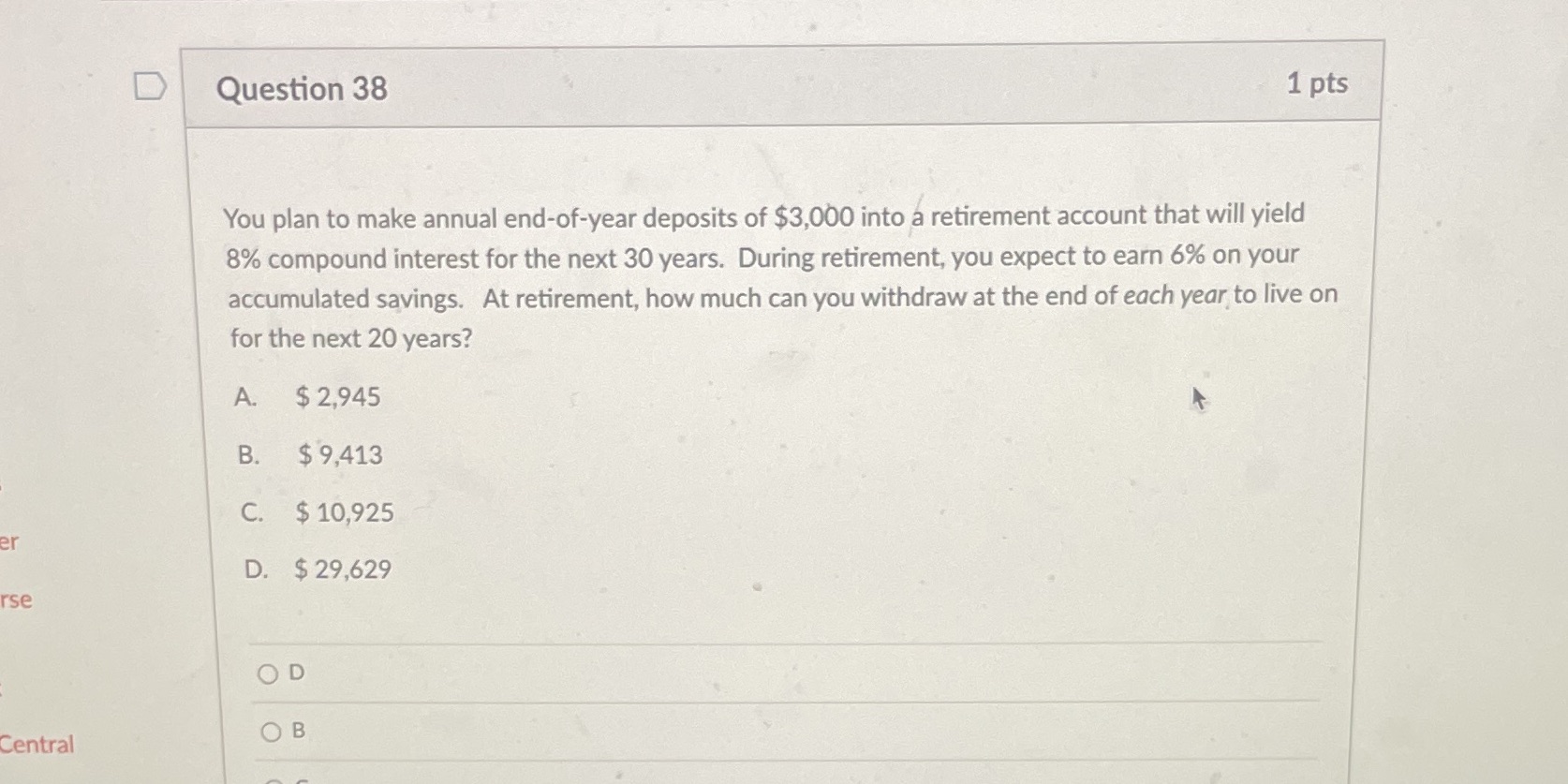This screenshot has width=1568, height=784.
Task: Click the bookmark flag icon beside Question 38
Action: coord(151,87)
